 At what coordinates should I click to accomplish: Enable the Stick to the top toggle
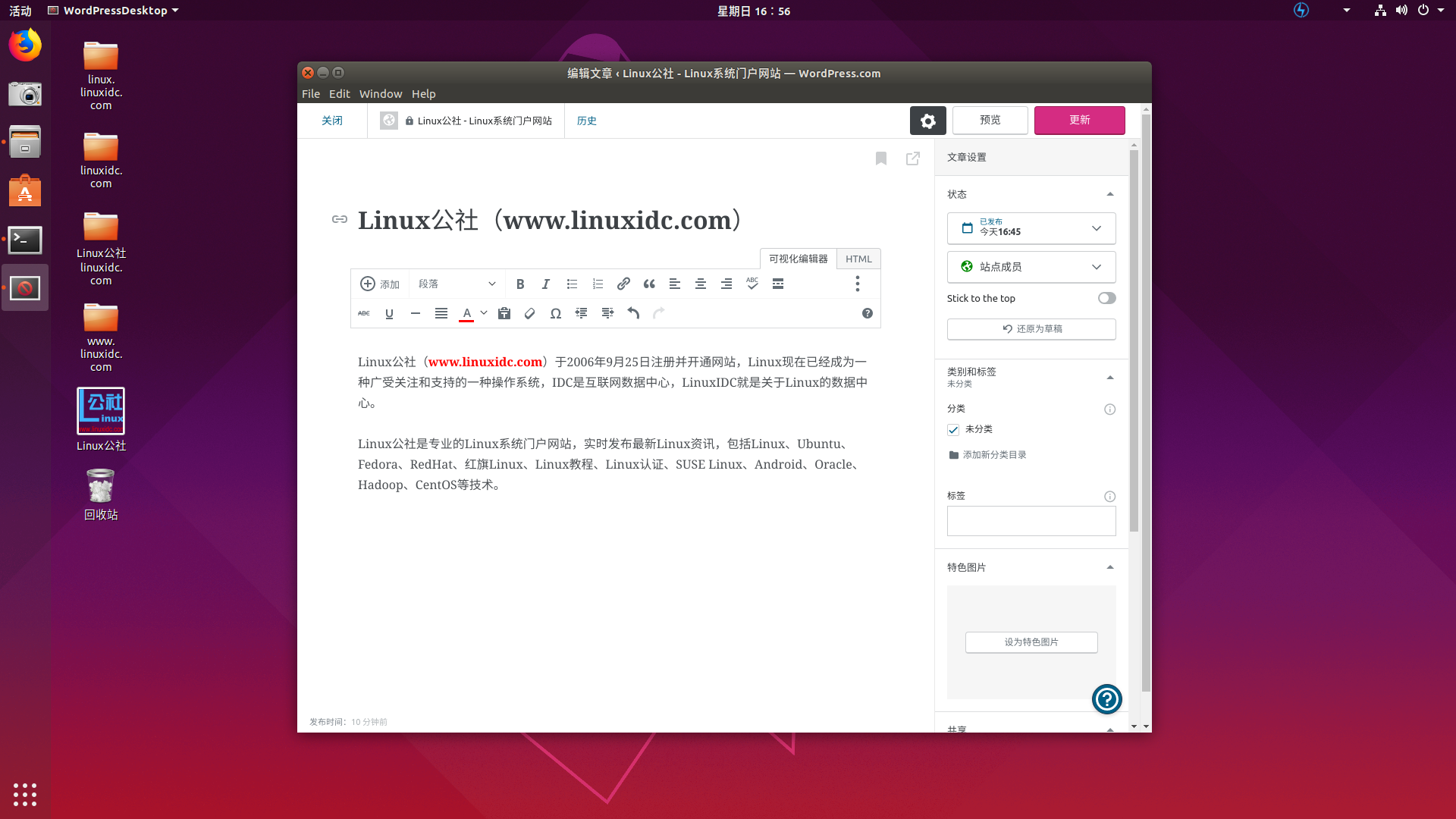1106,298
